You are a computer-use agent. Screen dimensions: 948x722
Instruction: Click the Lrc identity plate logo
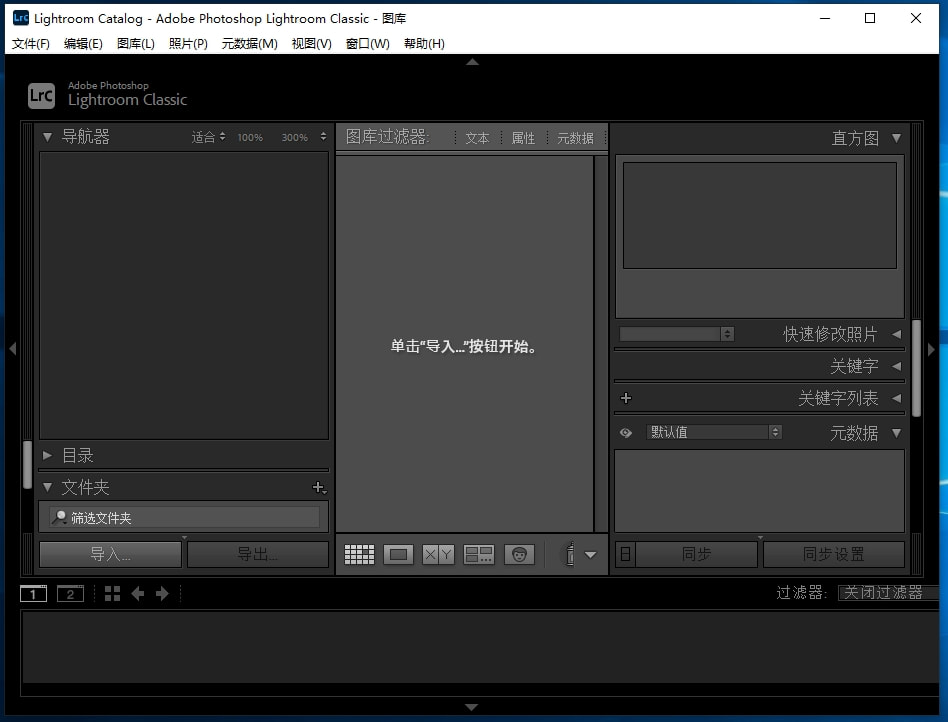(41, 96)
